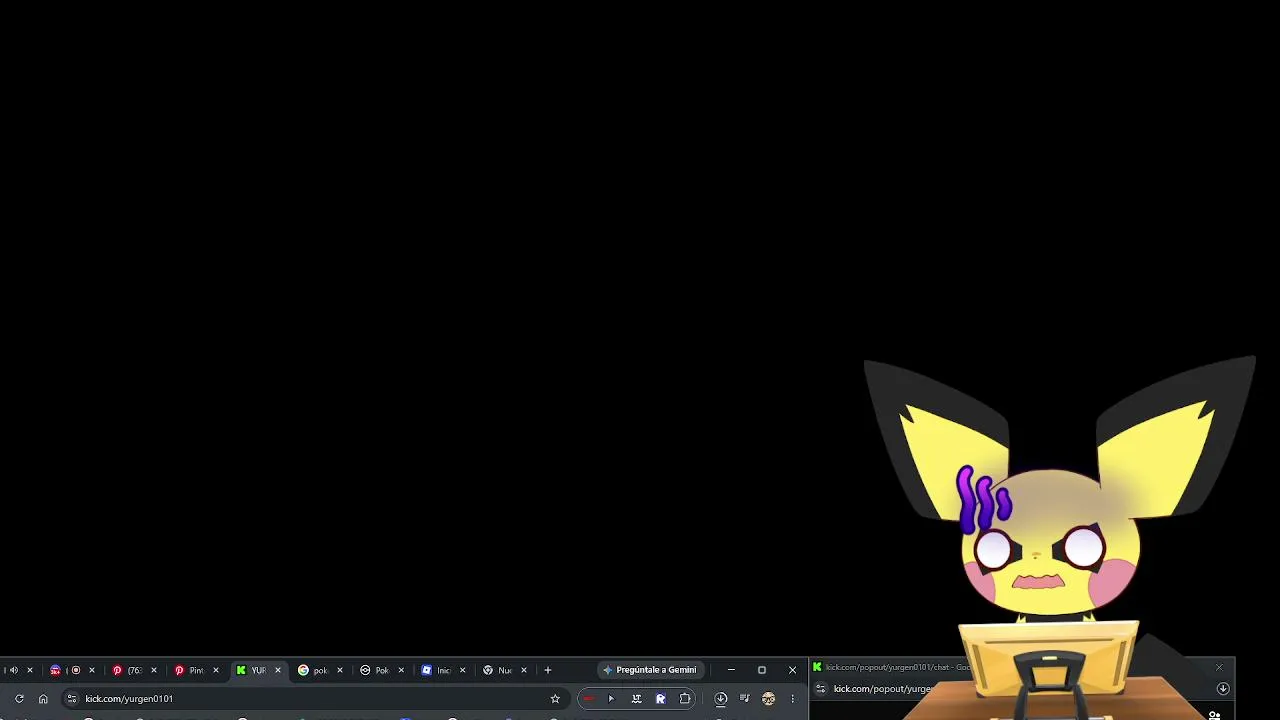Image resolution: width=1280 pixels, height=720 pixels.
Task: Close the Google pok tab
Action: [x=340, y=670]
